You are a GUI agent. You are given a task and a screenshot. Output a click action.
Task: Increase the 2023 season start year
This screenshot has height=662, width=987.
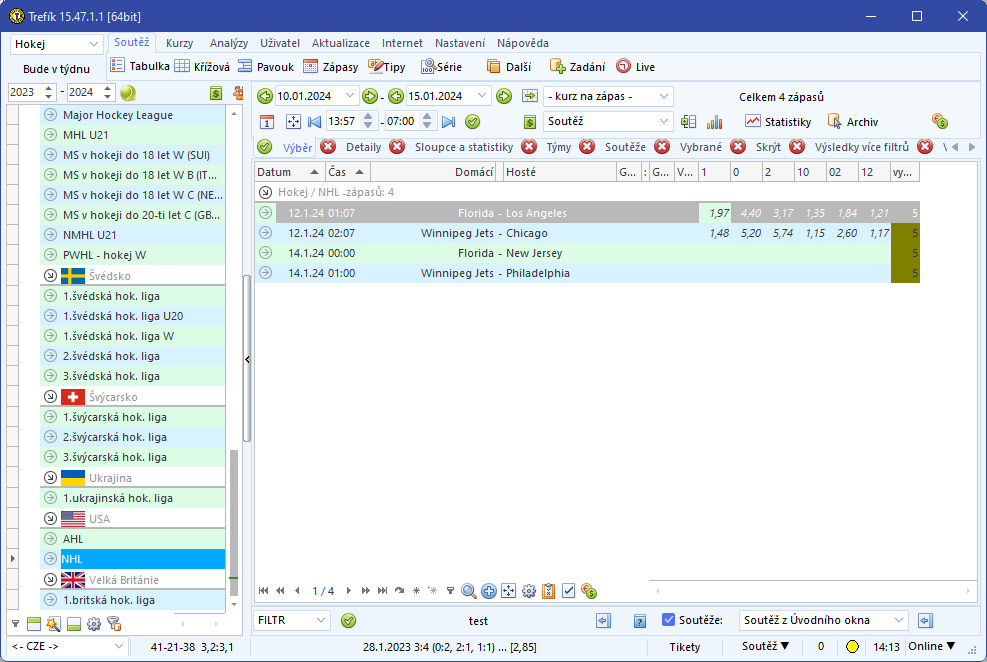[x=48, y=88]
